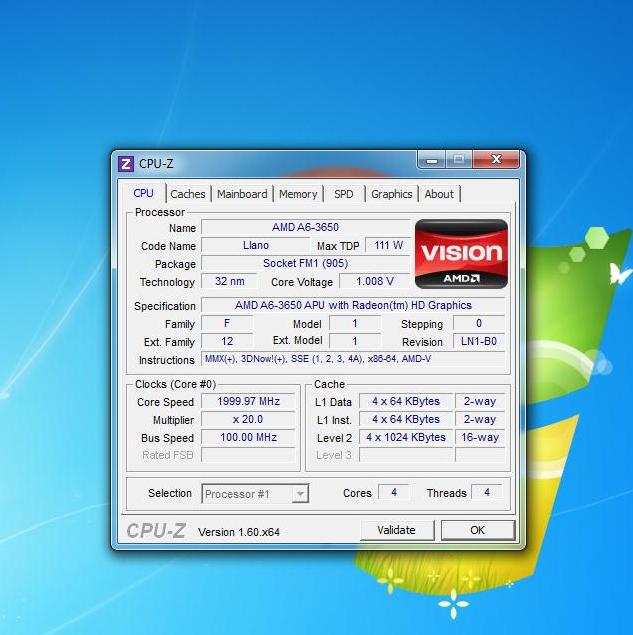The width and height of the screenshot is (633, 635).
Task: Click the empty Rated FSB field
Action: pyautogui.click(x=248, y=455)
